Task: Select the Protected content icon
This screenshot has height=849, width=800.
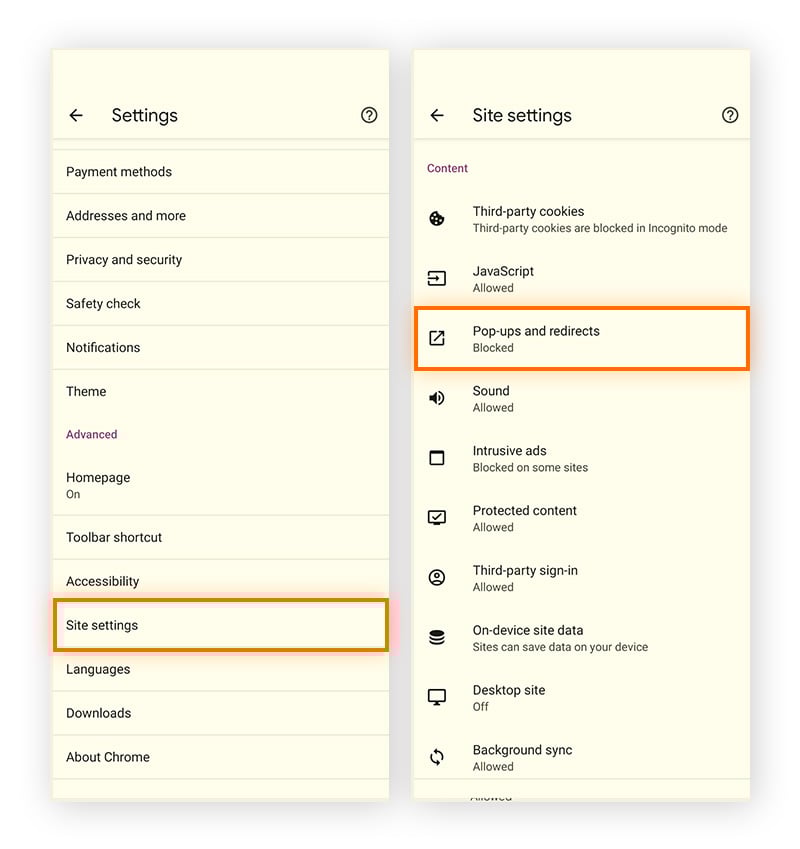Action: click(436, 518)
